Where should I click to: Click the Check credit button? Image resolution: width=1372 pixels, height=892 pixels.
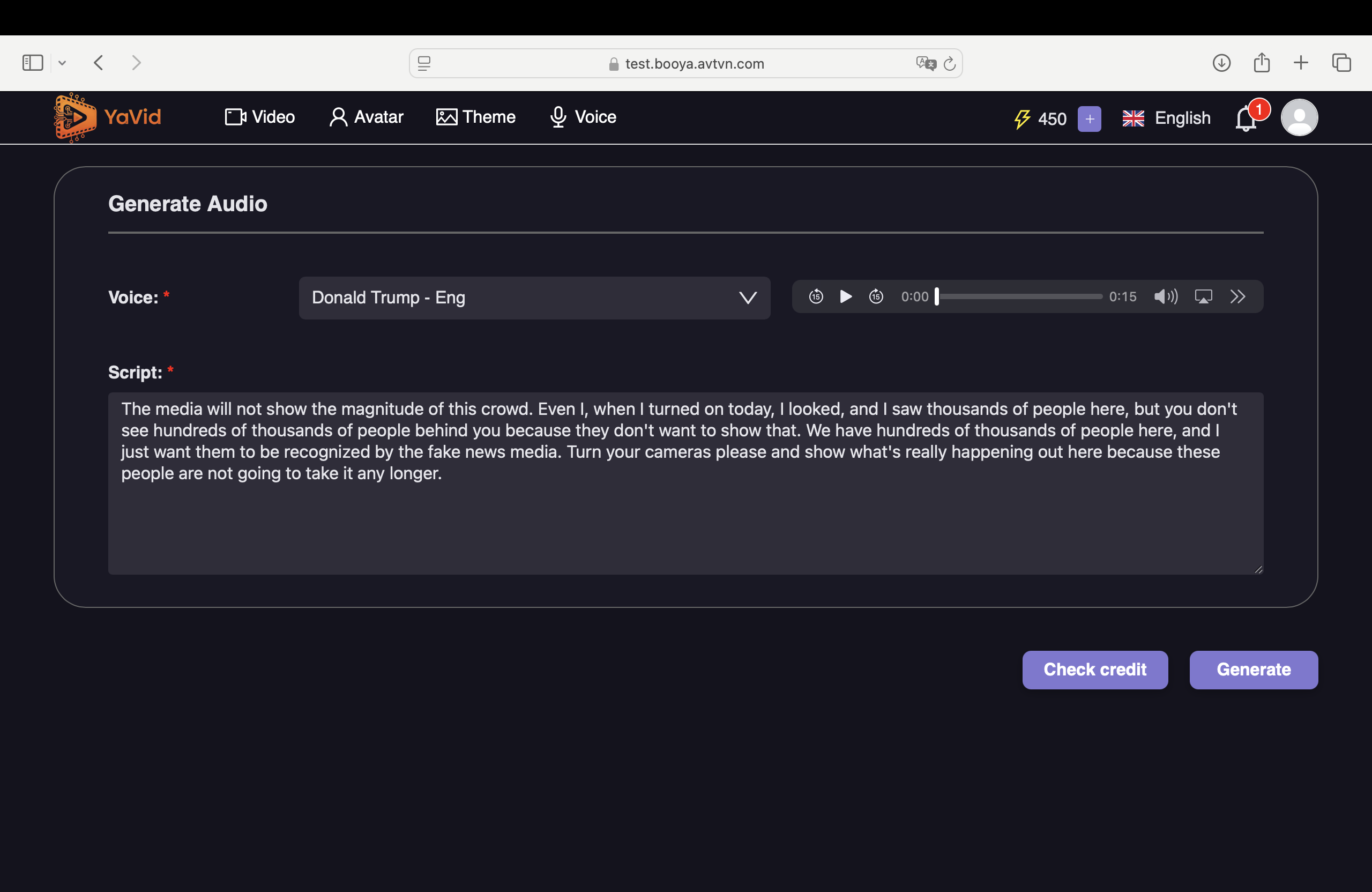coord(1095,670)
